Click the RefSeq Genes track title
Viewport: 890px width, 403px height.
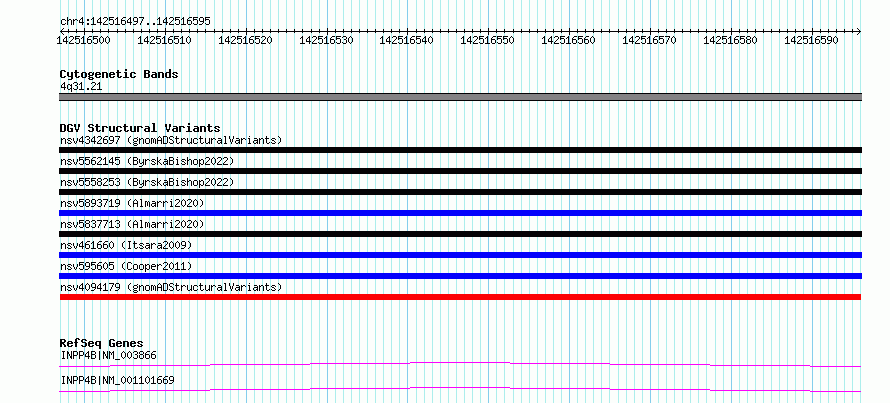coord(102,343)
